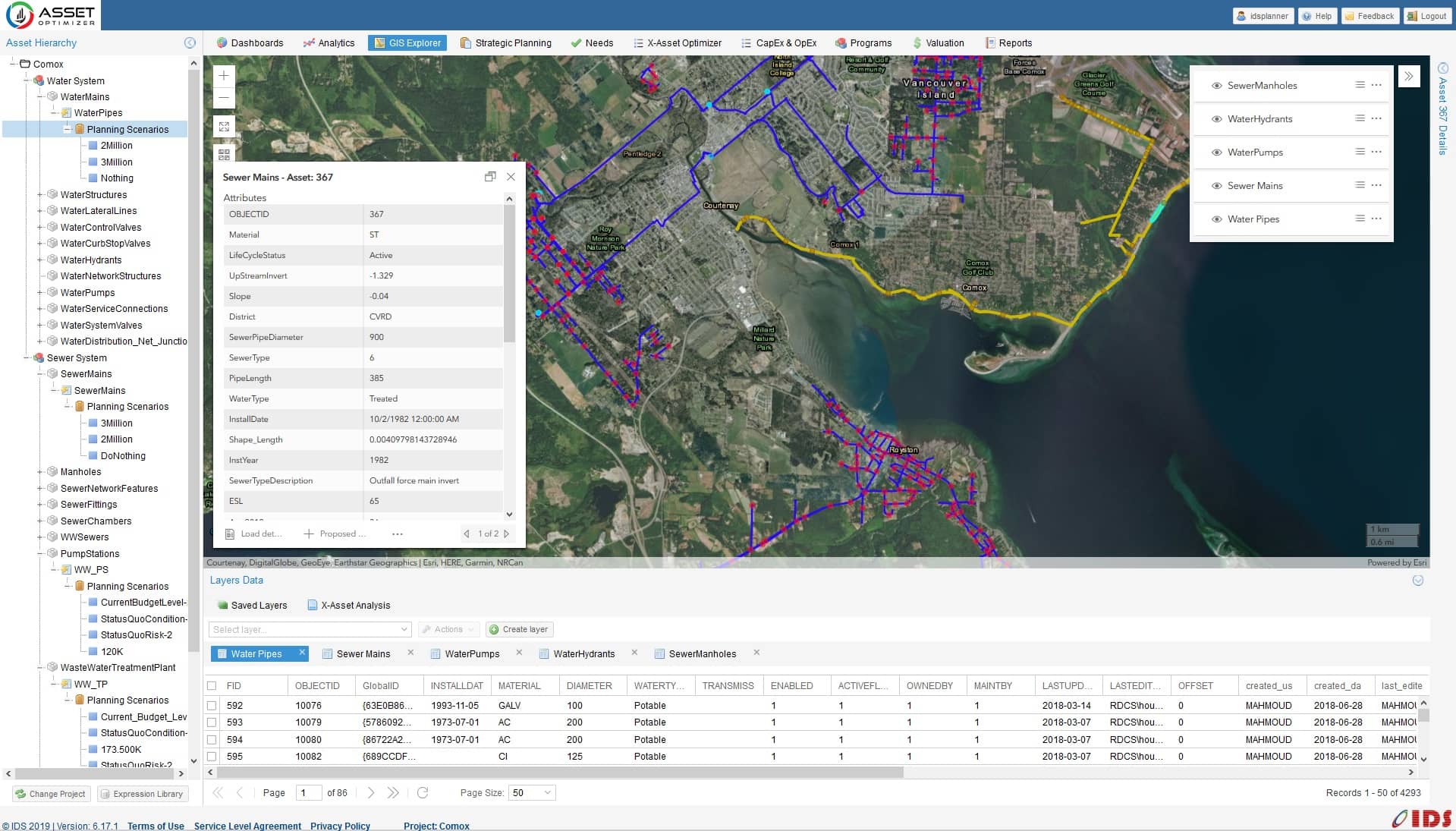Collapse the Asset Hierarchy panel

190,43
